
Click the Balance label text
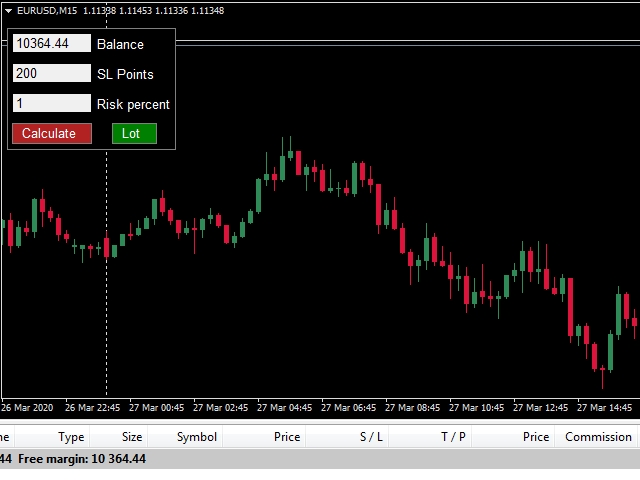120,44
